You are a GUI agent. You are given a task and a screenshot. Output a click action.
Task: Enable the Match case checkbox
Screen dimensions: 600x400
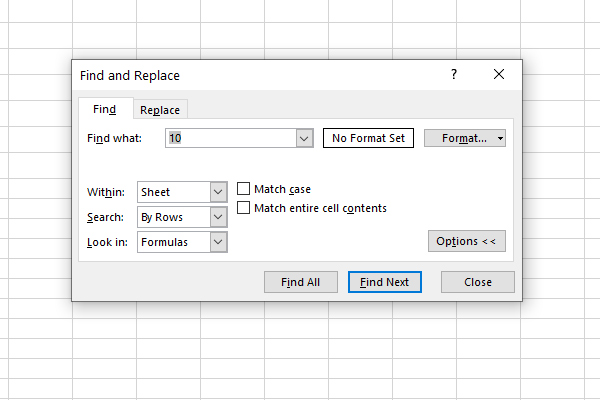[x=243, y=189]
